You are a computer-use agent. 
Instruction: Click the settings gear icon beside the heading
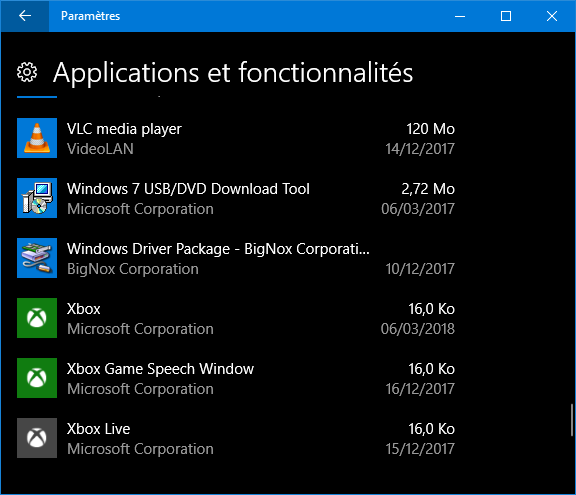[27, 72]
